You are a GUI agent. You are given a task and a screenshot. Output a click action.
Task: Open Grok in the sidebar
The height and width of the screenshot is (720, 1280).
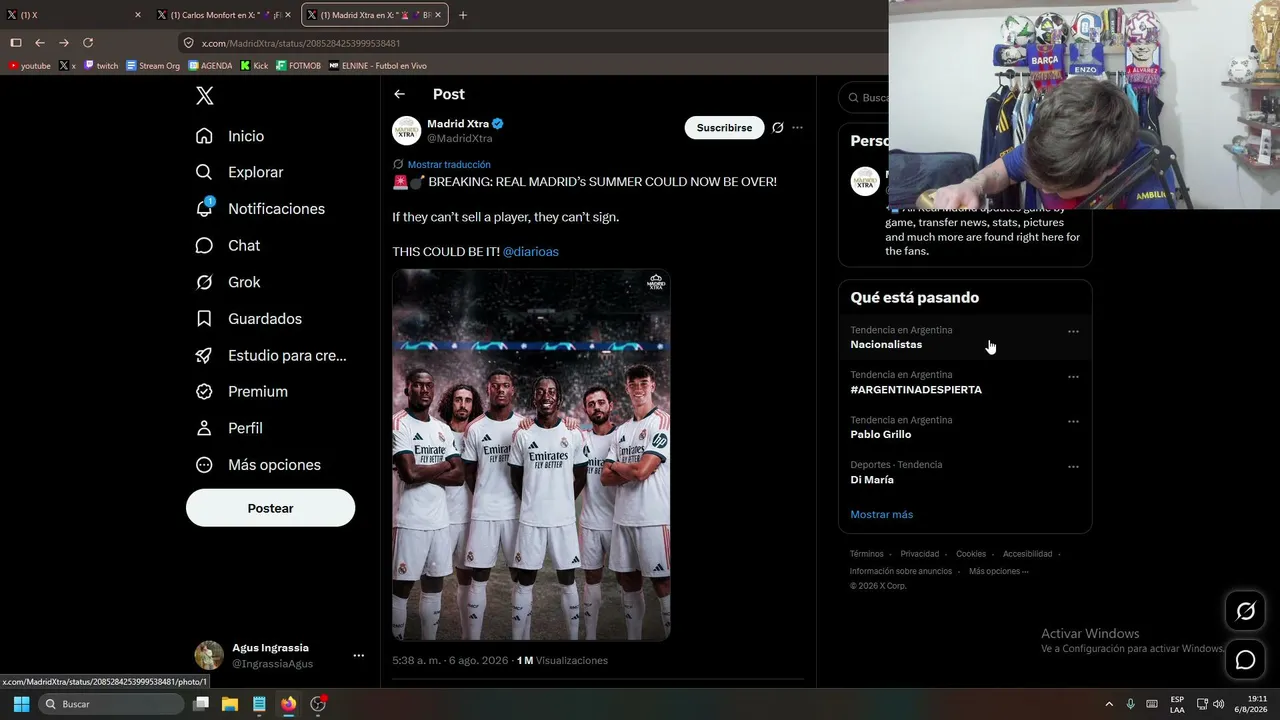click(228, 282)
